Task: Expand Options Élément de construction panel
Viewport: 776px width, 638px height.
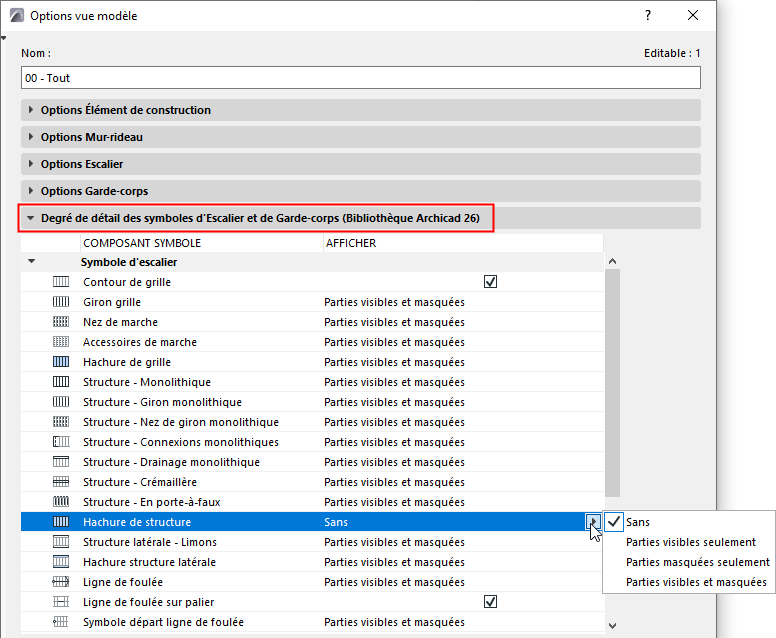Action: pyautogui.click(x=31, y=110)
